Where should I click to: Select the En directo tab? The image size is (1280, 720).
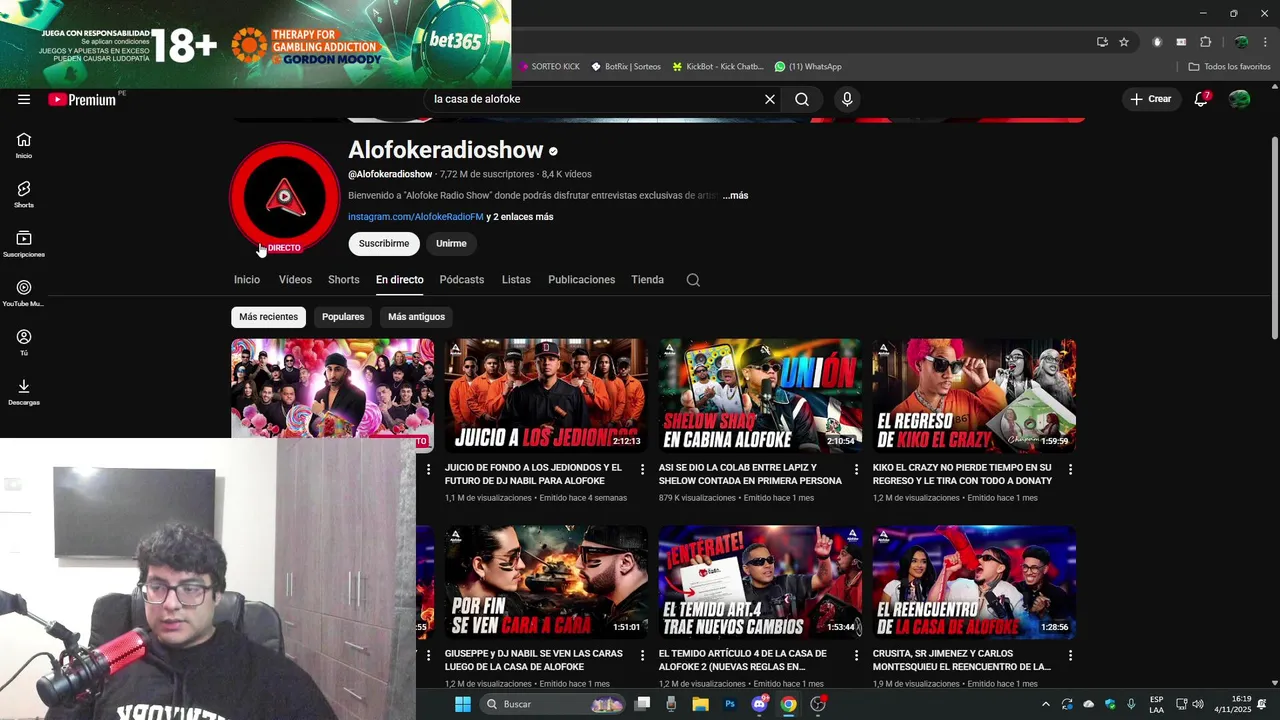click(x=400, y=280)
